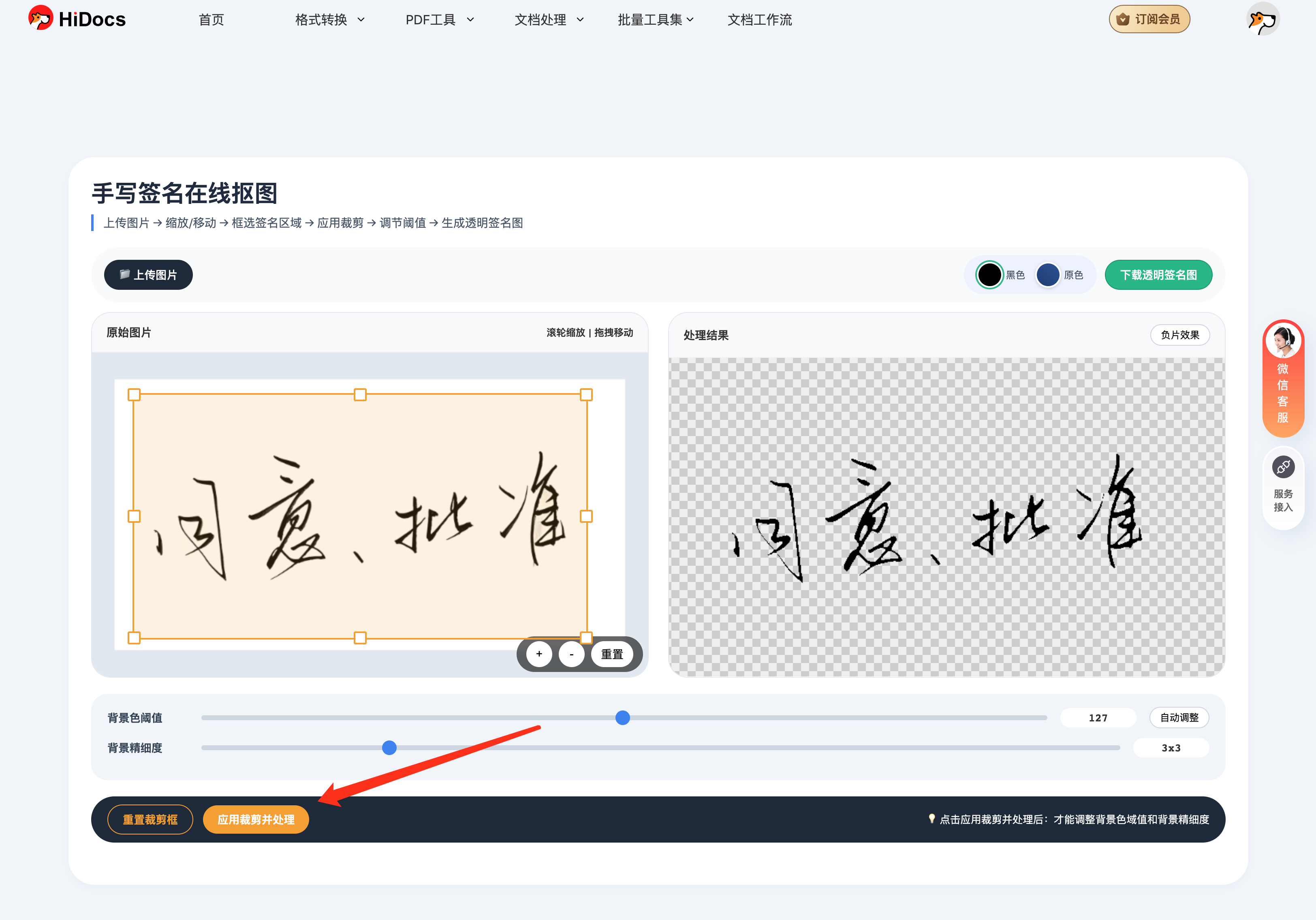Viewport: 1316px width, 920px height.
Task: Go to the 首页 menu item
Action: tap(211, 20)
